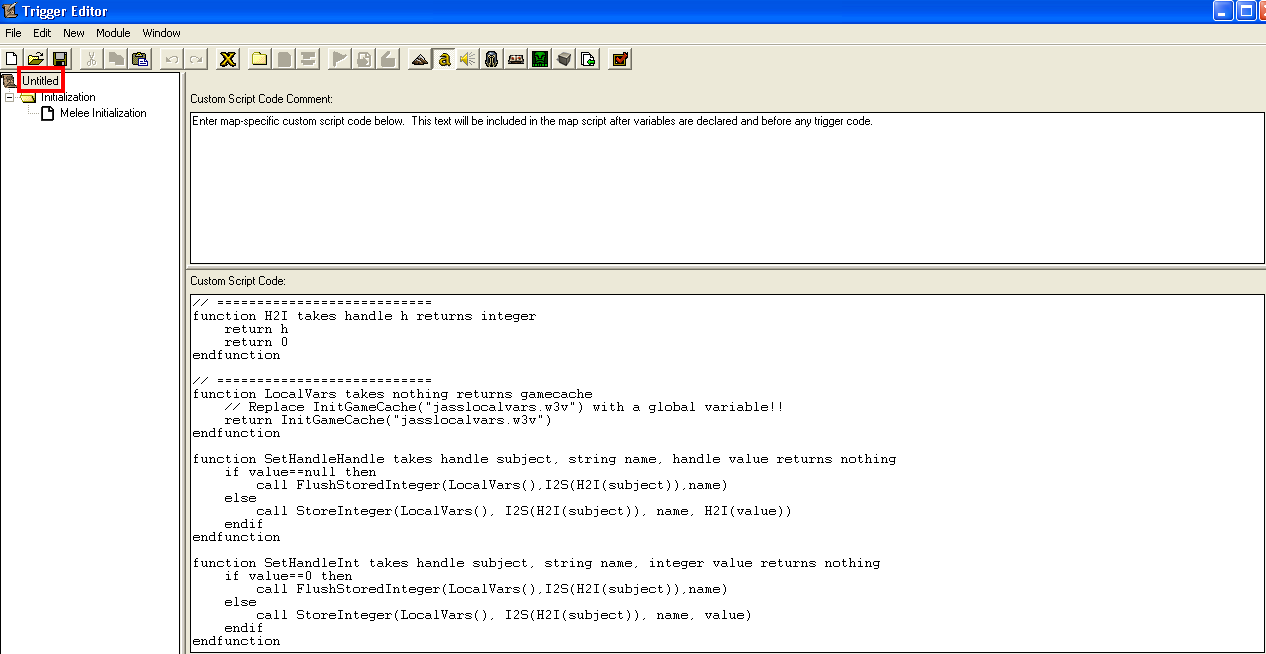1266x654 pixels.
Task: Open the Variables editor (yellow X icon)
Action: pos(228,59)
